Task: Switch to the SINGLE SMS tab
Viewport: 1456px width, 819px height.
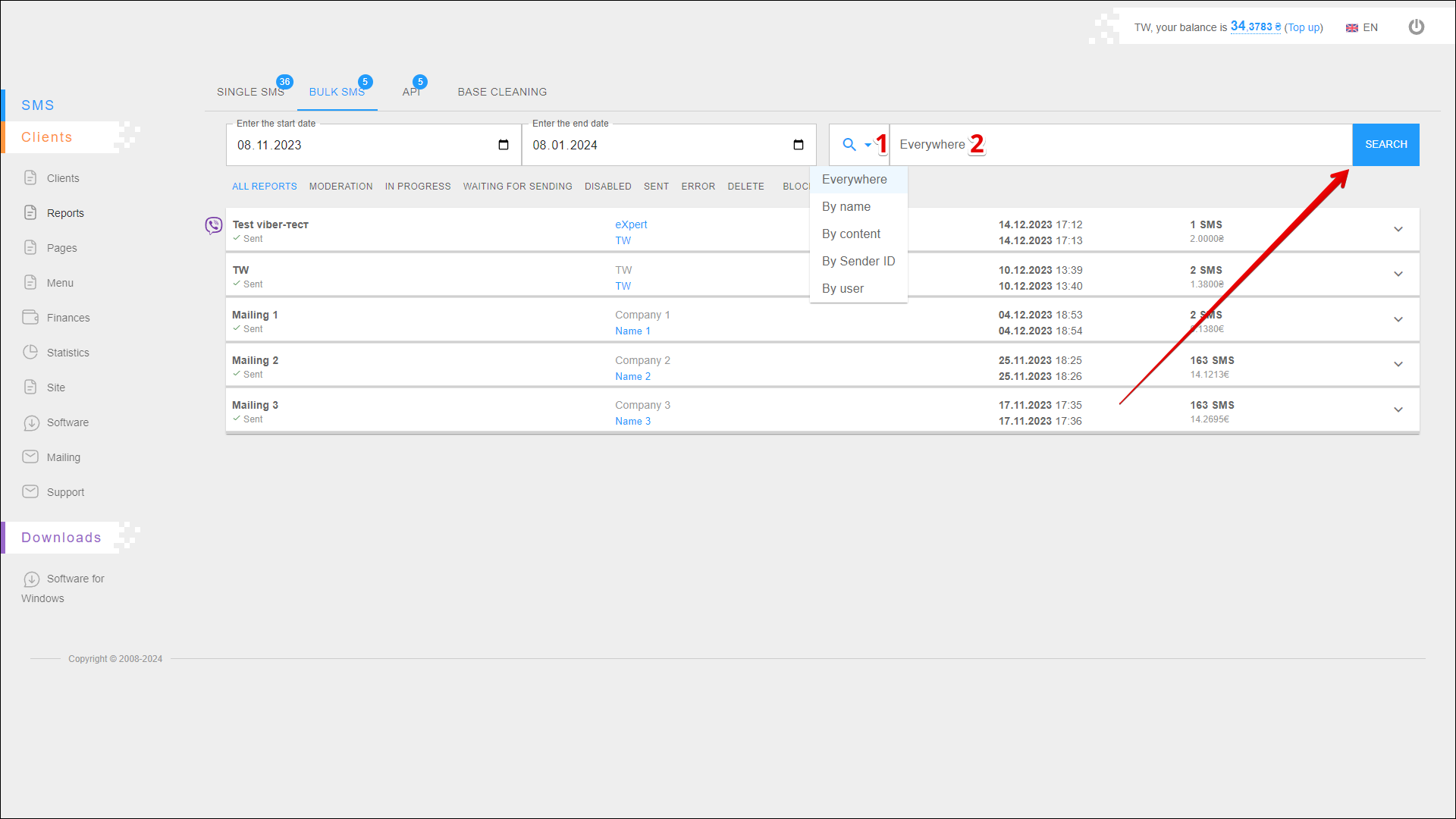Action: 250,92
